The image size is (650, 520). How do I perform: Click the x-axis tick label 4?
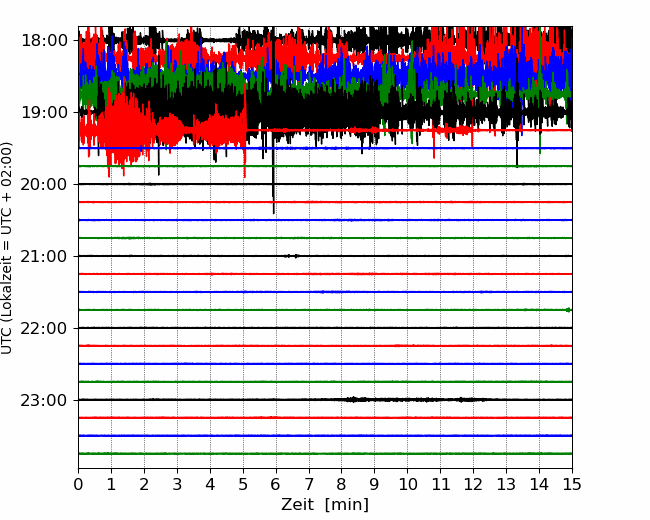tap(210, 484)
